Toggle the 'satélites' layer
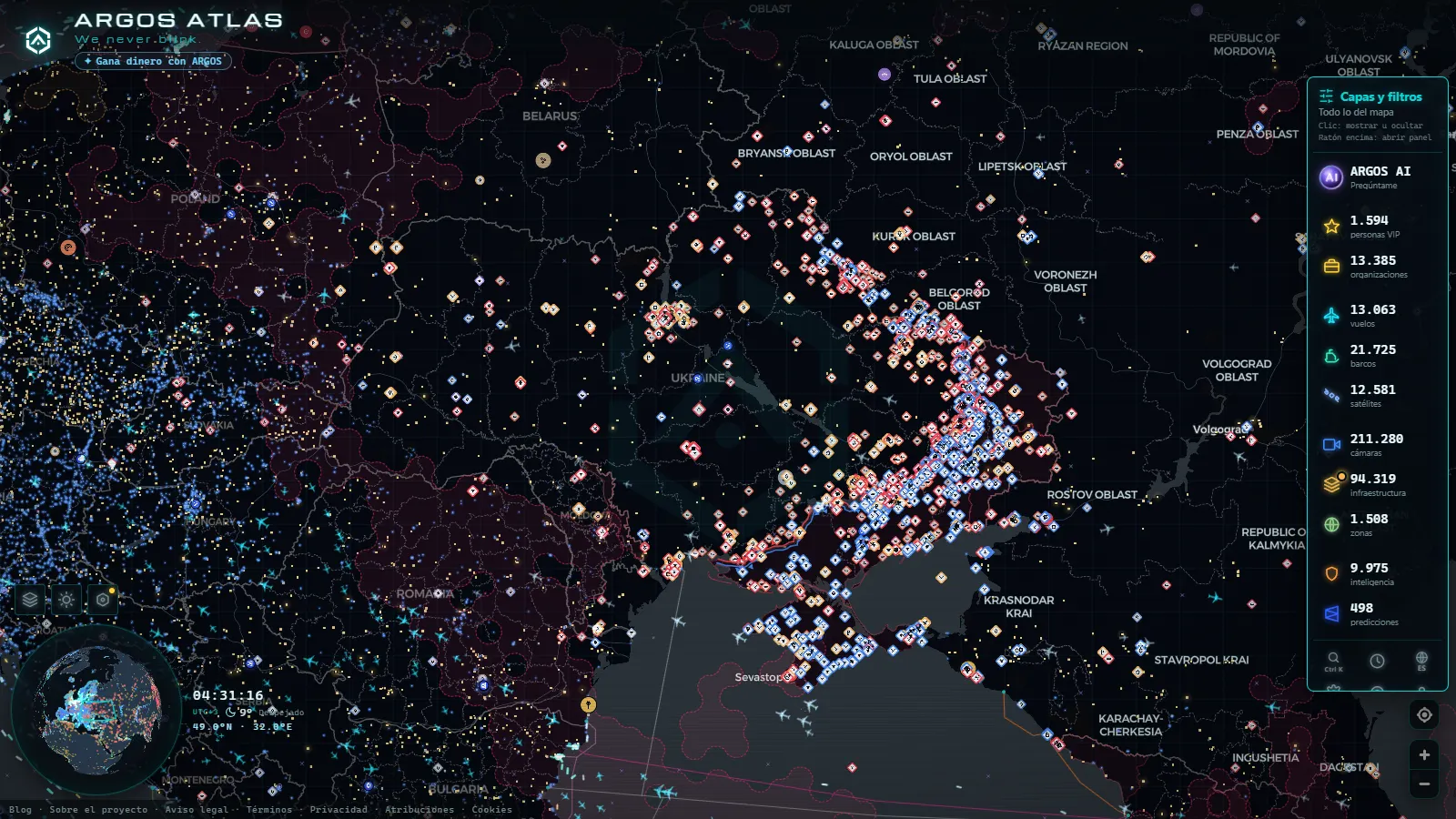 (x=1331, y=395)
